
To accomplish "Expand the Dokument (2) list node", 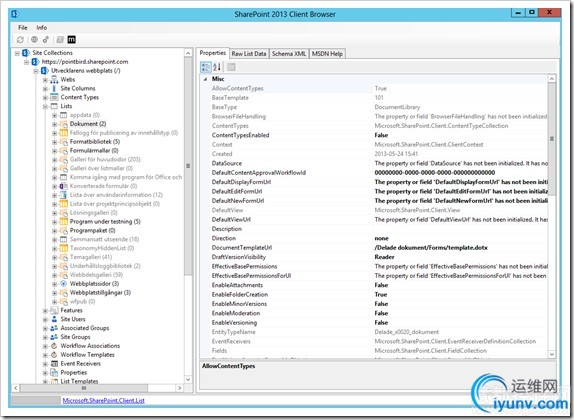I will click(x=54, y=124).
